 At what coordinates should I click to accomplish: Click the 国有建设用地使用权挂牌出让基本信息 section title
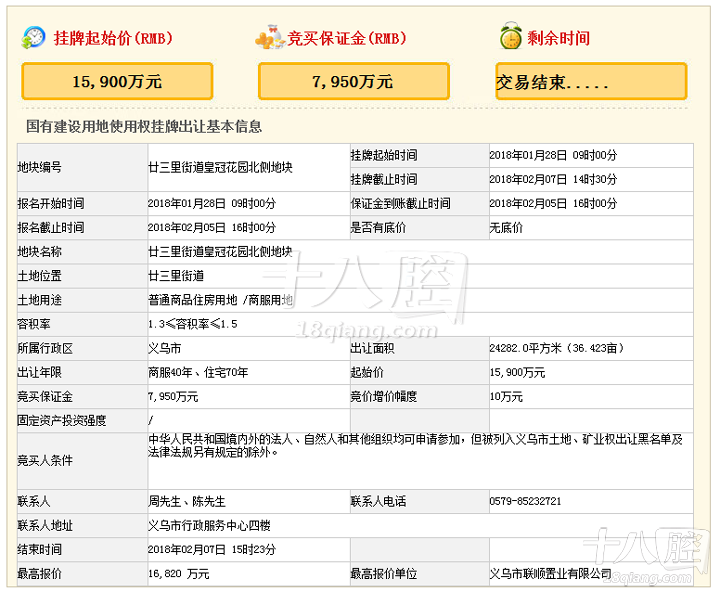tap(144, 126)
